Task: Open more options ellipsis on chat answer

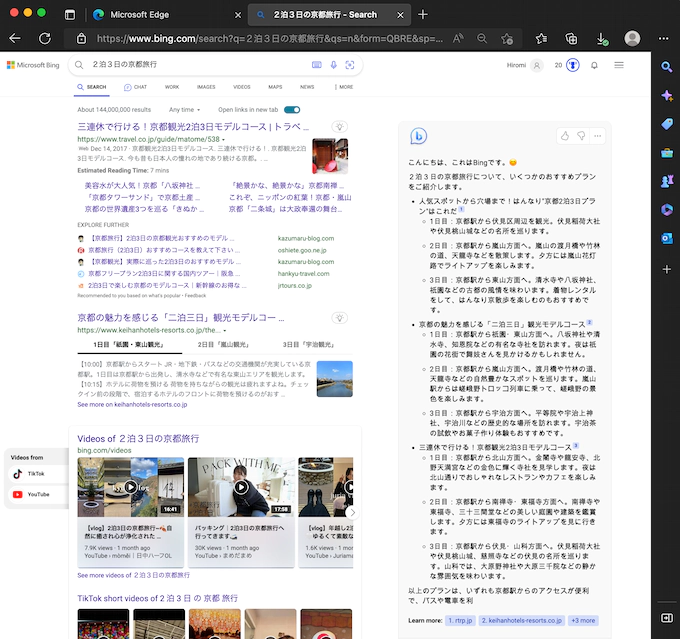Action: tap(598, 136)
